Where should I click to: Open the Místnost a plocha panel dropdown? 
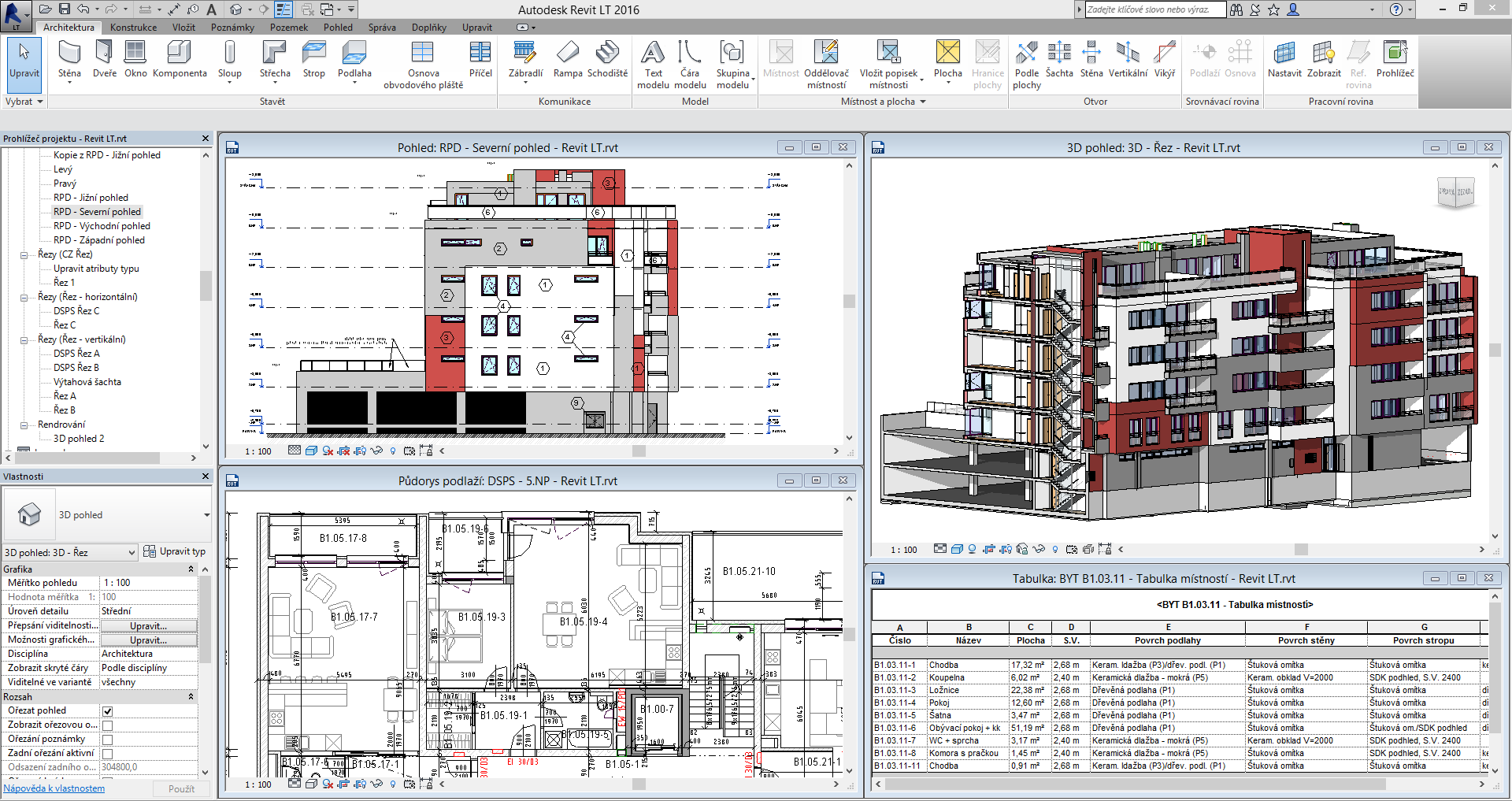coord(924,101)
